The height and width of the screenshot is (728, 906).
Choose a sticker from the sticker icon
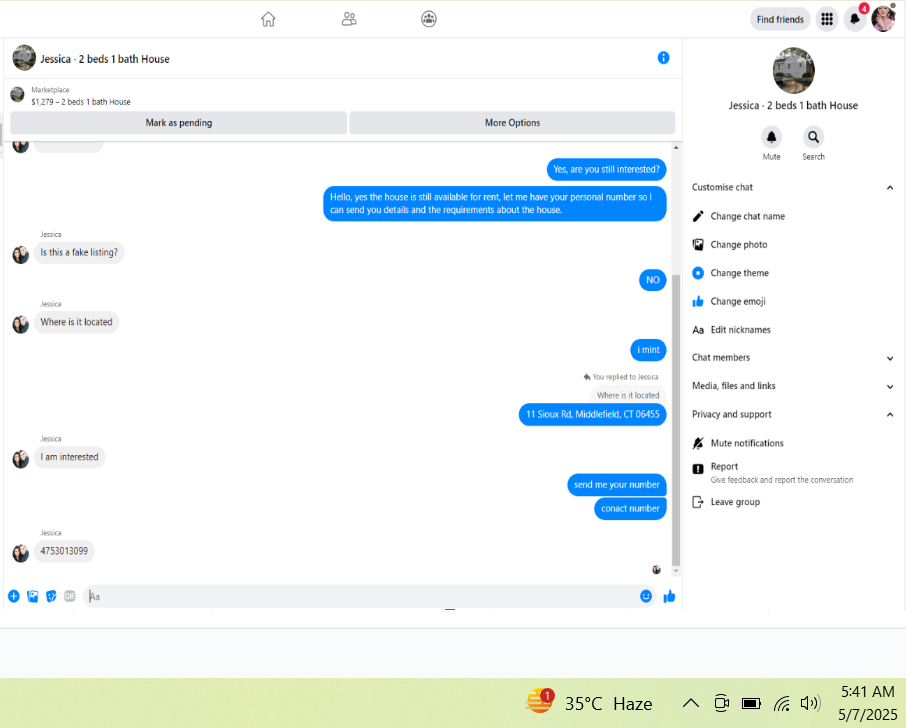[51, 596]
